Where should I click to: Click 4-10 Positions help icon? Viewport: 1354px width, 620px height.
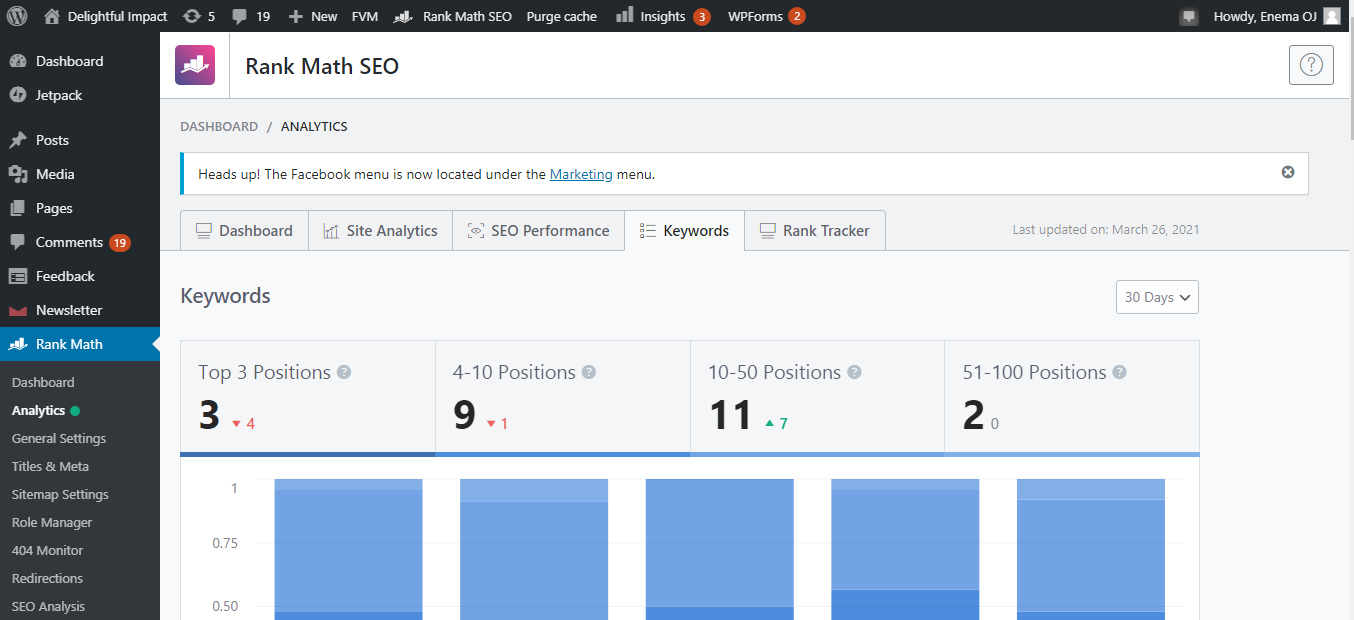[x=589, y=372]
